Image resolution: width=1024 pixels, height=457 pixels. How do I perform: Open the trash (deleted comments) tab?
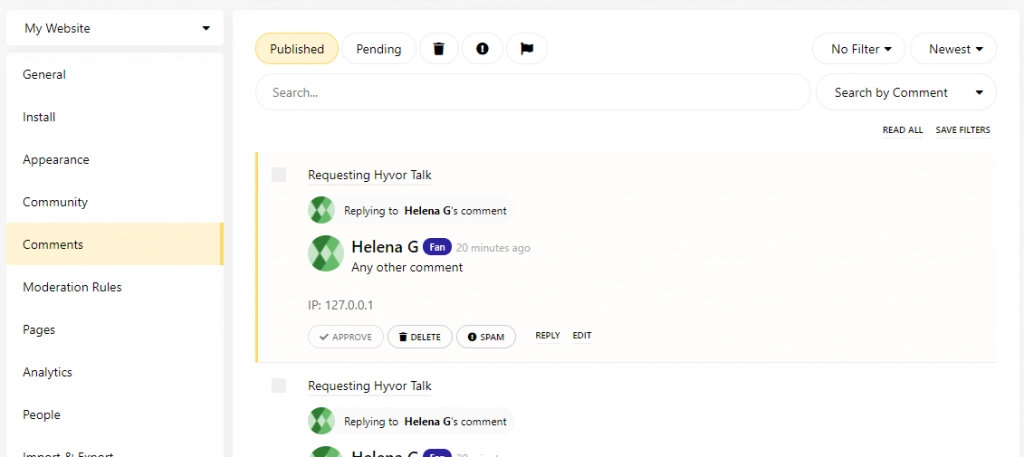439,49
